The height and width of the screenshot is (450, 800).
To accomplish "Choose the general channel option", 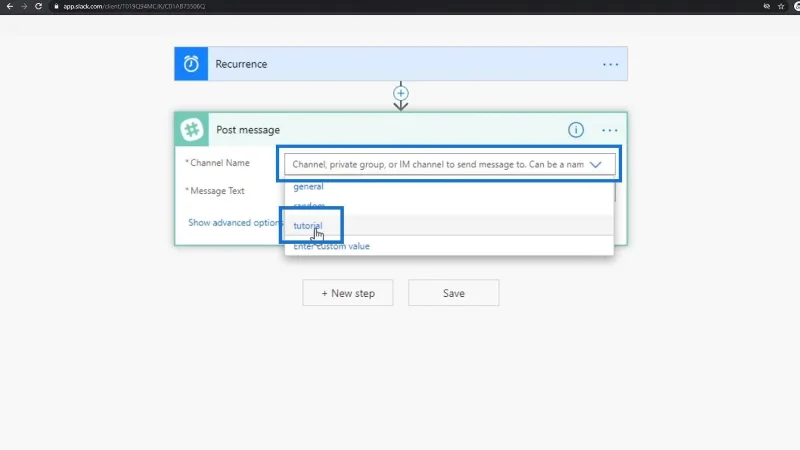I will point(308,186).
